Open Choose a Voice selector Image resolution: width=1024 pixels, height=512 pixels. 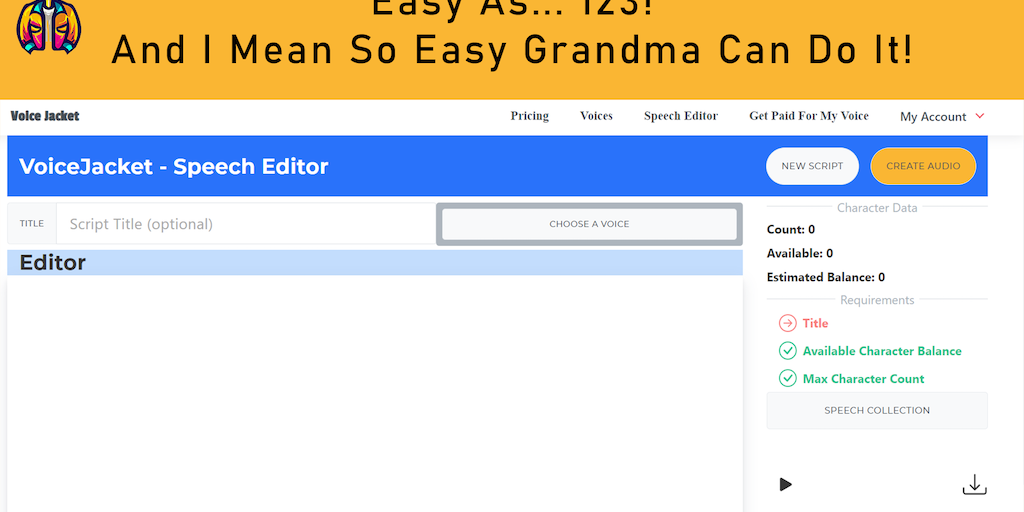589,224
